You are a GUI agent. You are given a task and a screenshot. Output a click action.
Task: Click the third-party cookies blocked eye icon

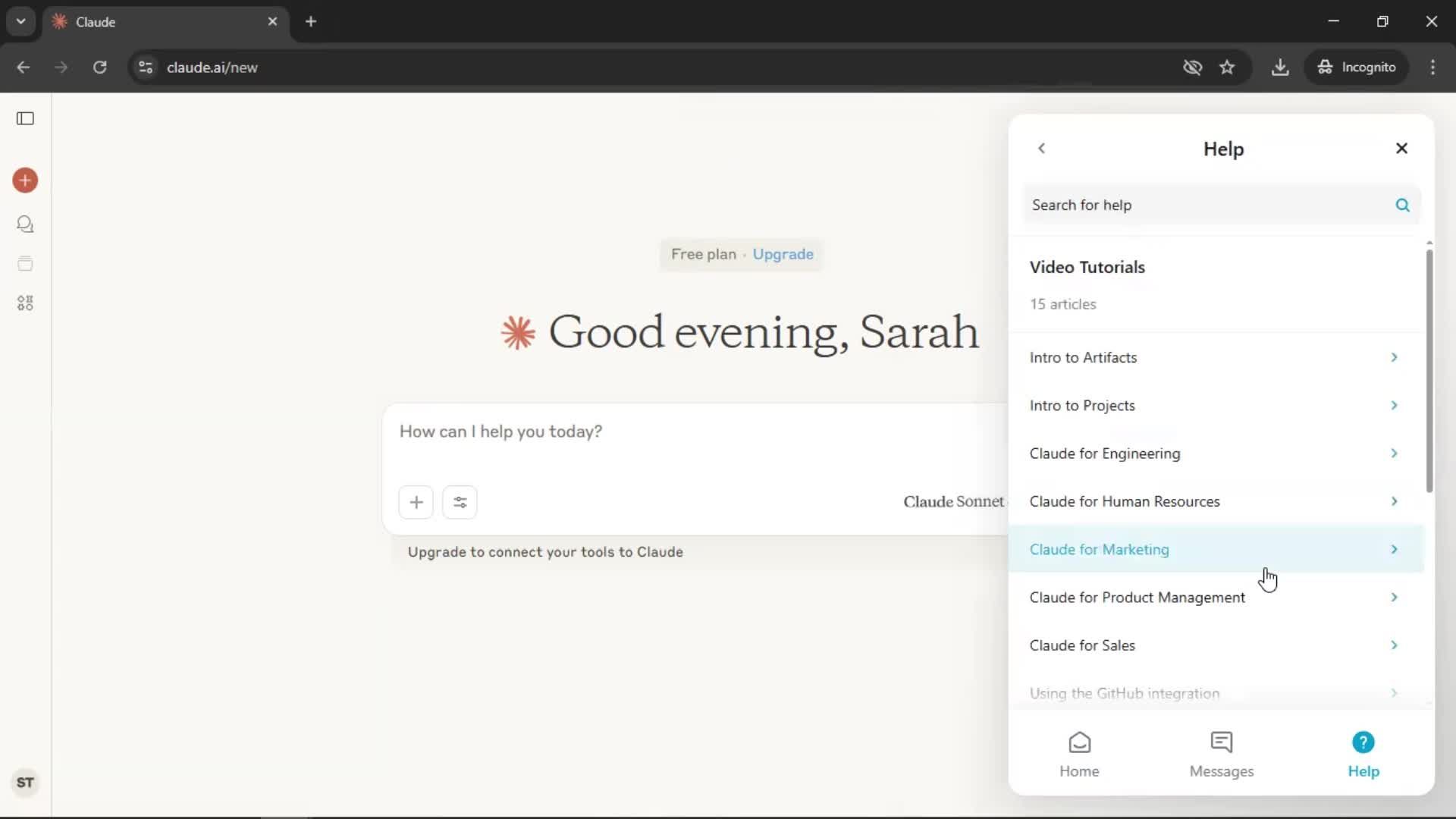coord(1192,67)
